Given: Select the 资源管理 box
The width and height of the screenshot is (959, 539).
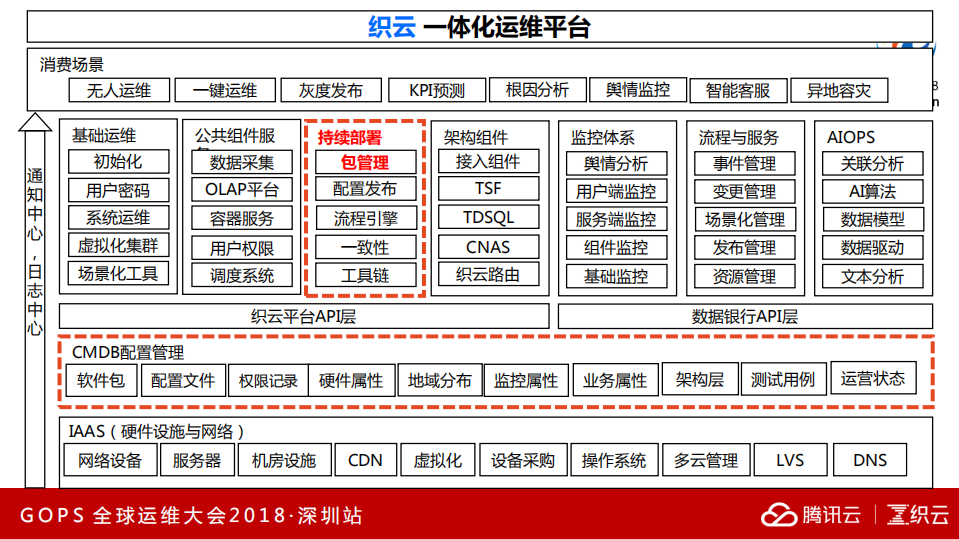Looking at the screenshot, I should (744, 276).
